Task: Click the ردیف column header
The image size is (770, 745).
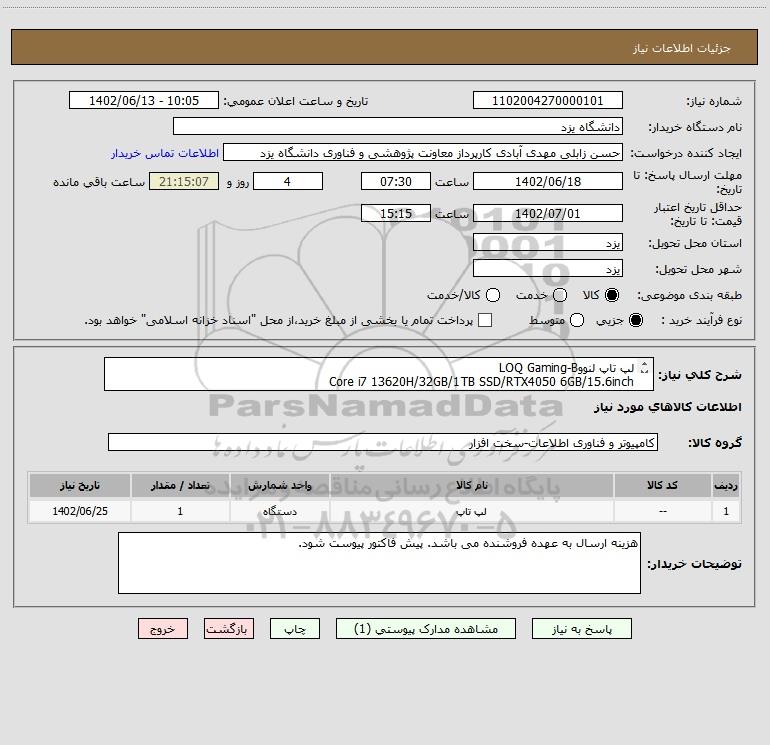Action: coord(726,485)
